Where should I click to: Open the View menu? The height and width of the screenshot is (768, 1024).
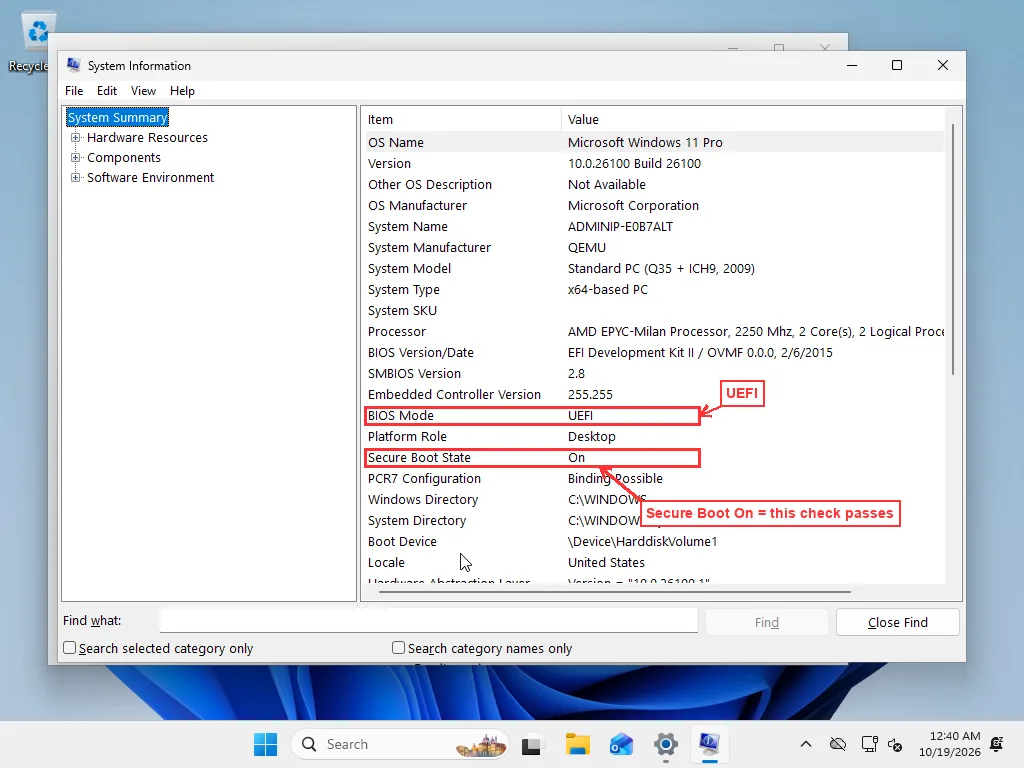point(143,91)
